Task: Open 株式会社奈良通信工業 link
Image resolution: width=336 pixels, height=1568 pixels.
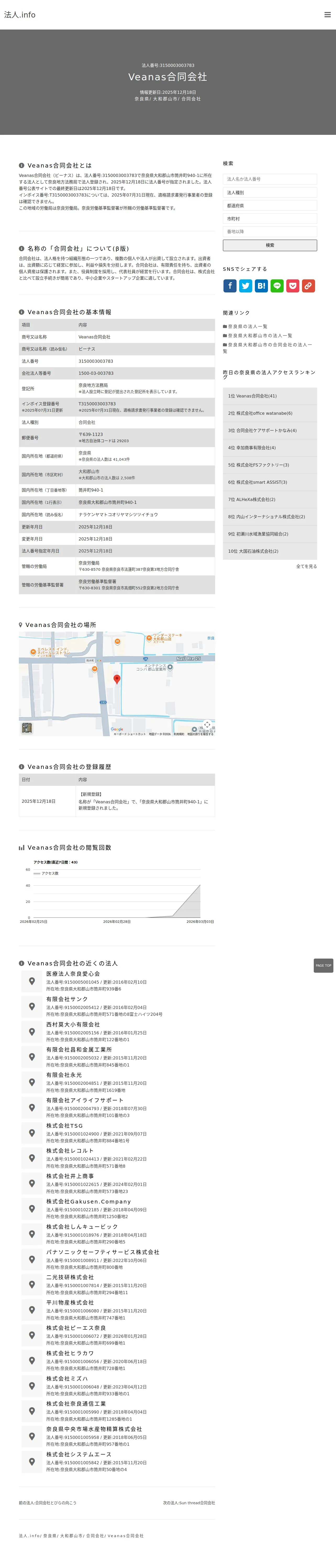Action: point(76,1404)
